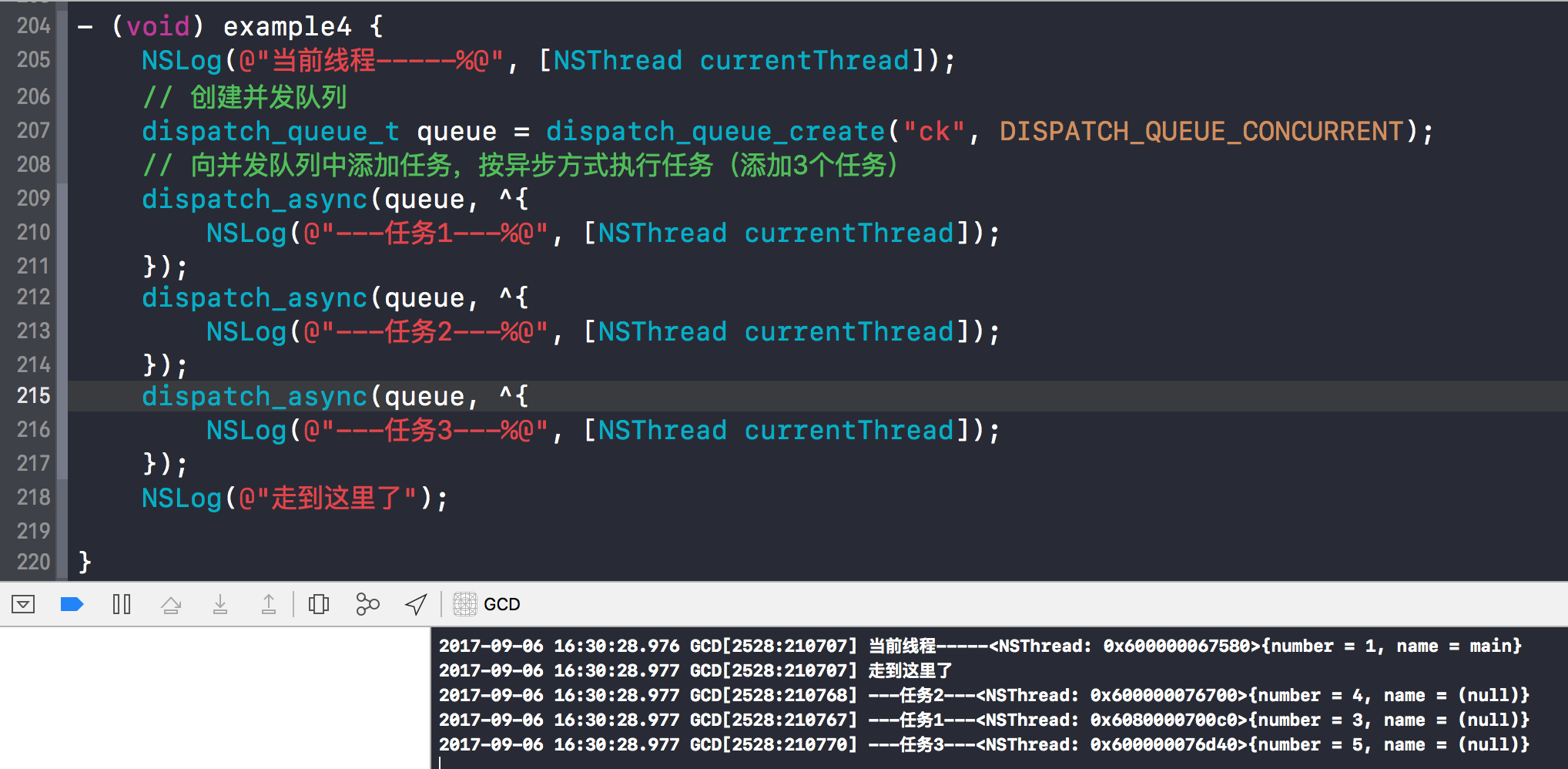The width and height of the screenshot is (1568, 769).
Task: Click dispatch_async on line 212
Action: [255, 297]
